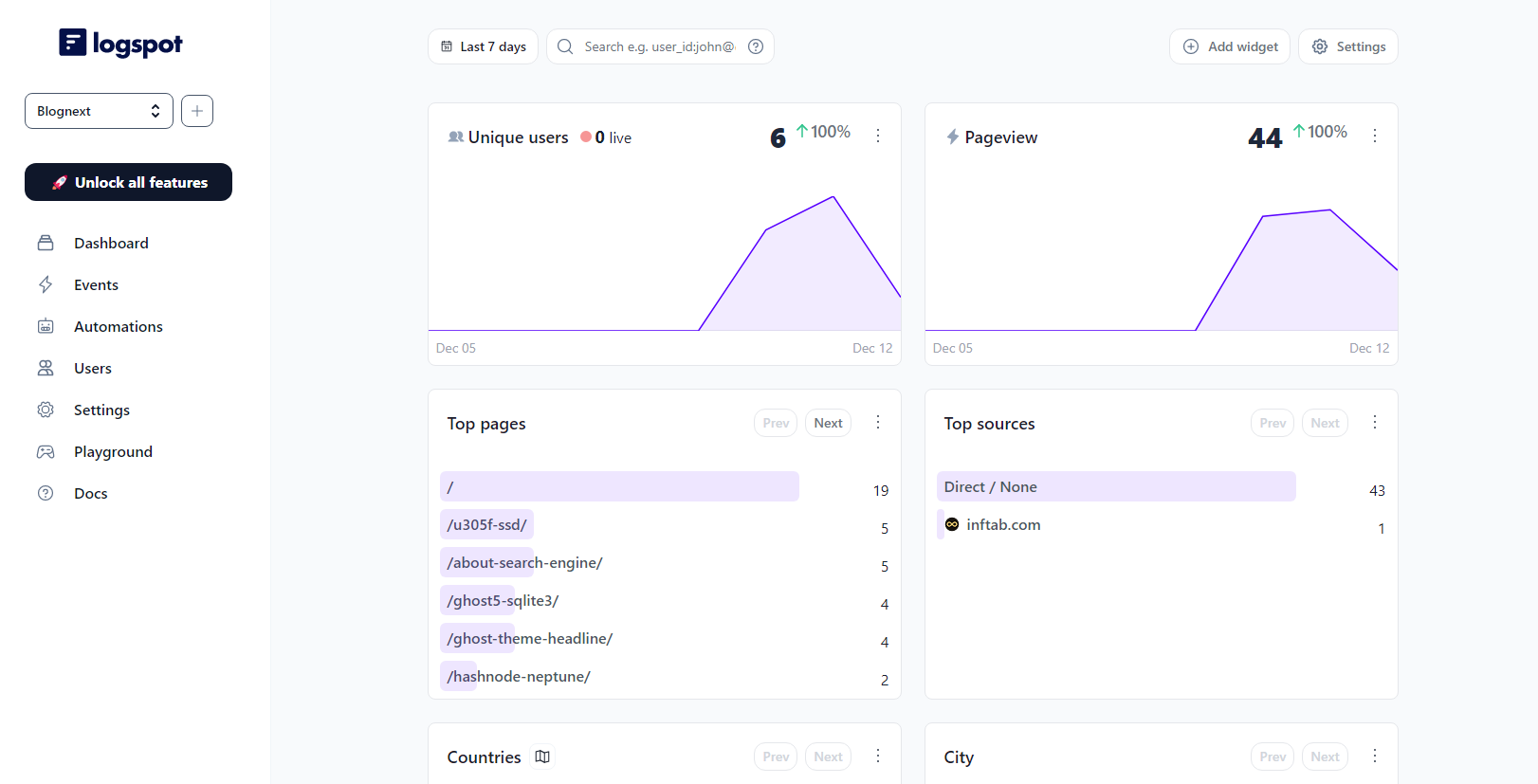
Task: Select the Direct / None source bar
Action: coord(1115,486)
